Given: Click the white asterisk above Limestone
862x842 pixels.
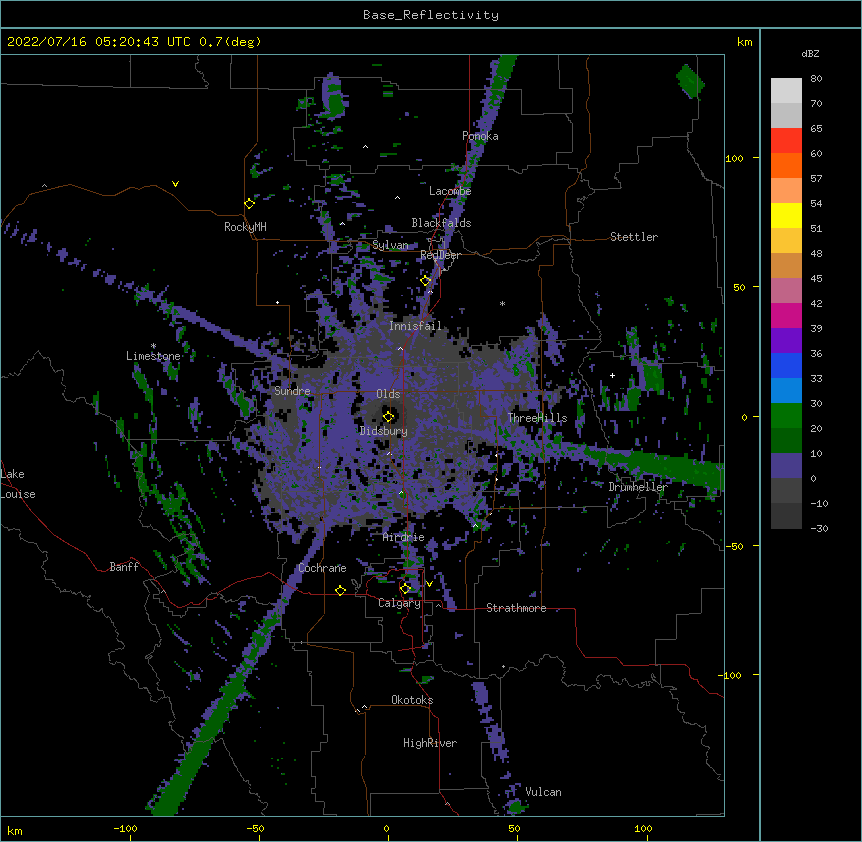Looking at the screenshot, I should tap(153, 346).
